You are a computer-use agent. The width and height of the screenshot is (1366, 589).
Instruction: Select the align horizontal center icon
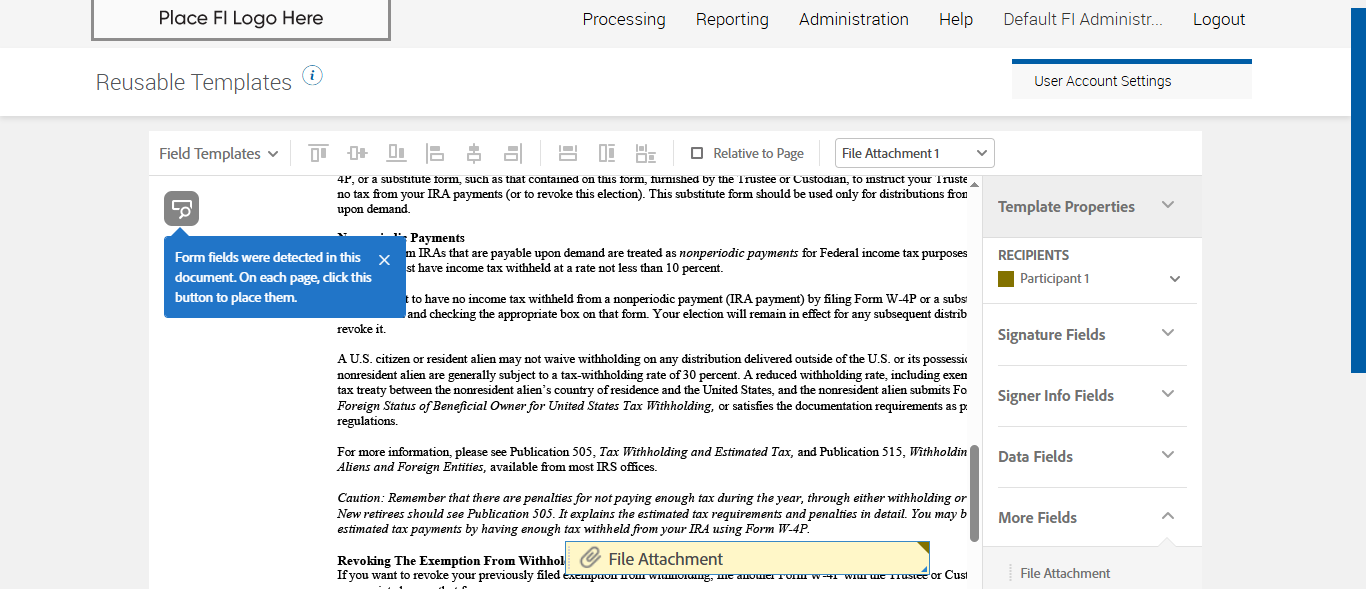coord(474,153)
